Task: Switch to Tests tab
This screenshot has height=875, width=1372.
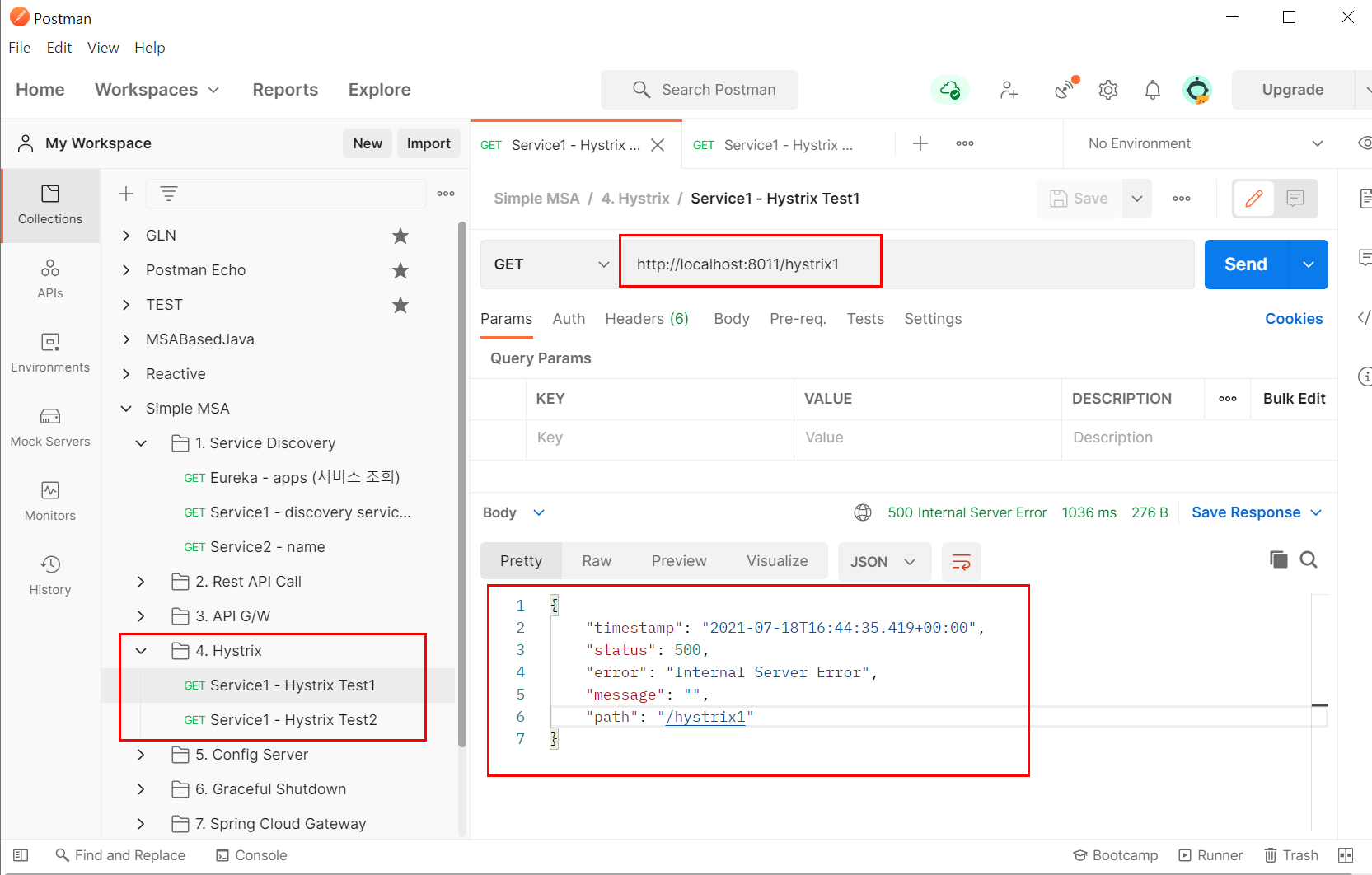Action: [865, 319]
